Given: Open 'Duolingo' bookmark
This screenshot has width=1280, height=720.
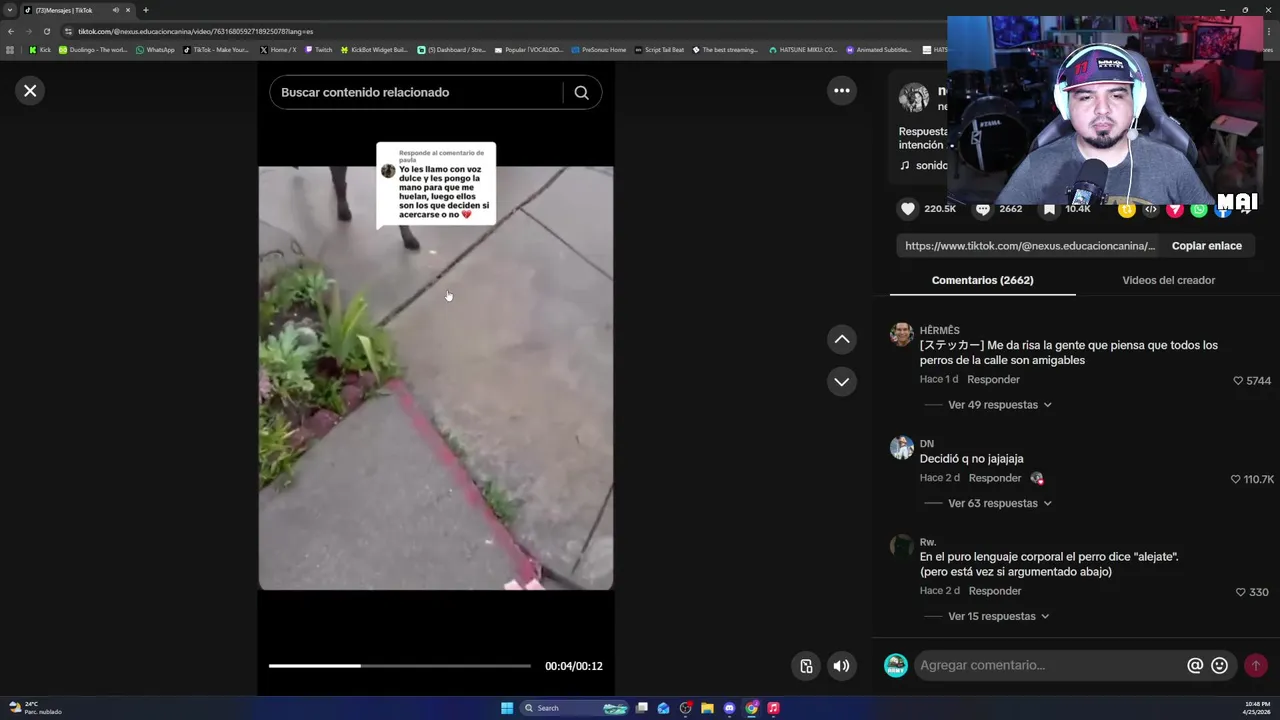Looking at the screenshot, I should point(93,49).
